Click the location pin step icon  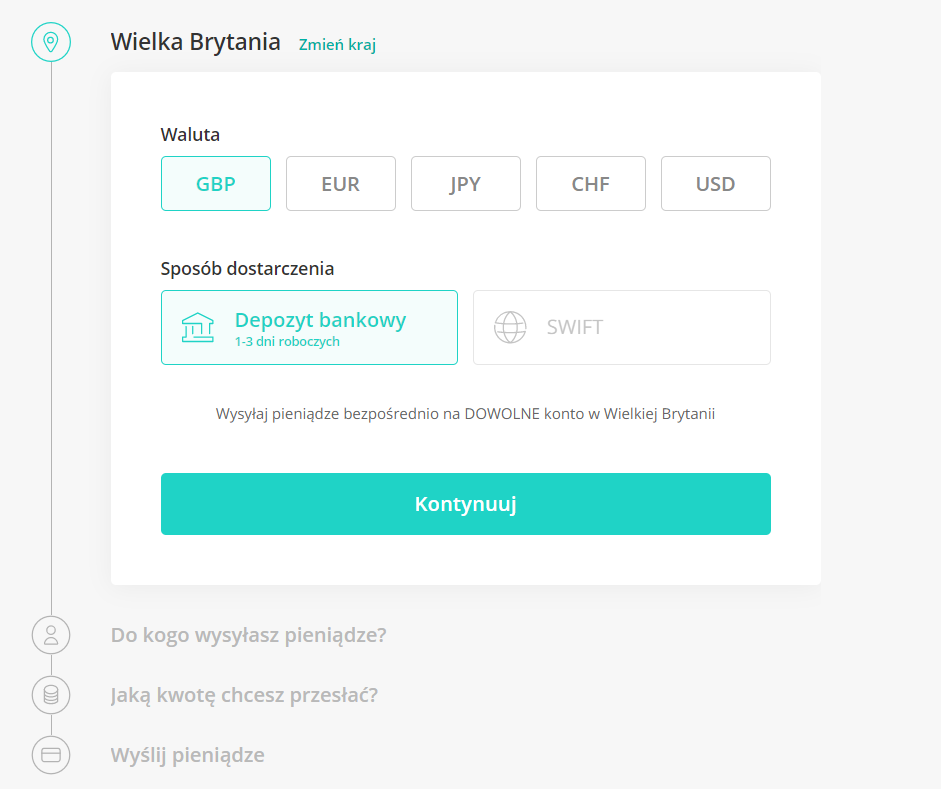tap(51, 42)
